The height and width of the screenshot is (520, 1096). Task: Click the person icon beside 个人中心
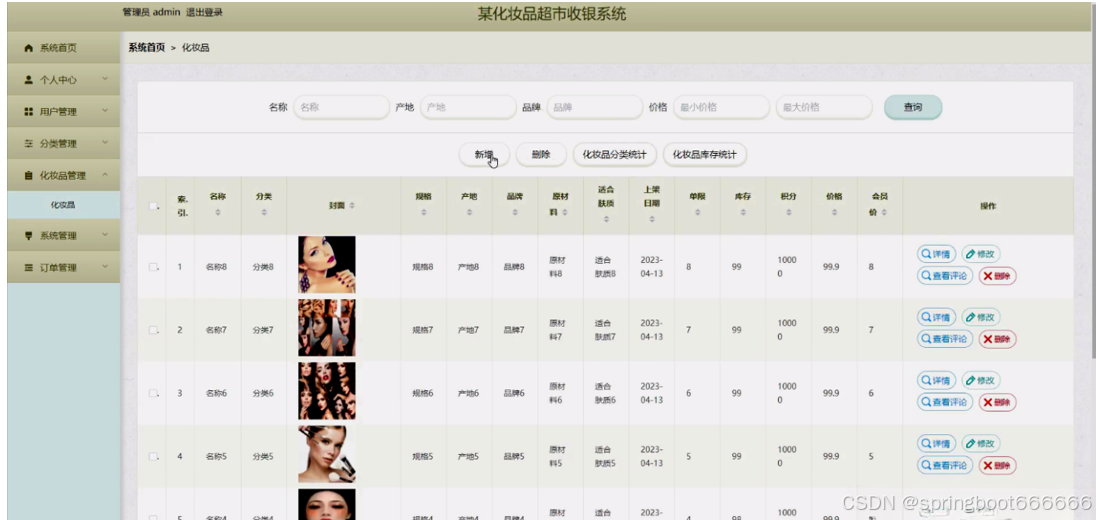click(29, 80)
